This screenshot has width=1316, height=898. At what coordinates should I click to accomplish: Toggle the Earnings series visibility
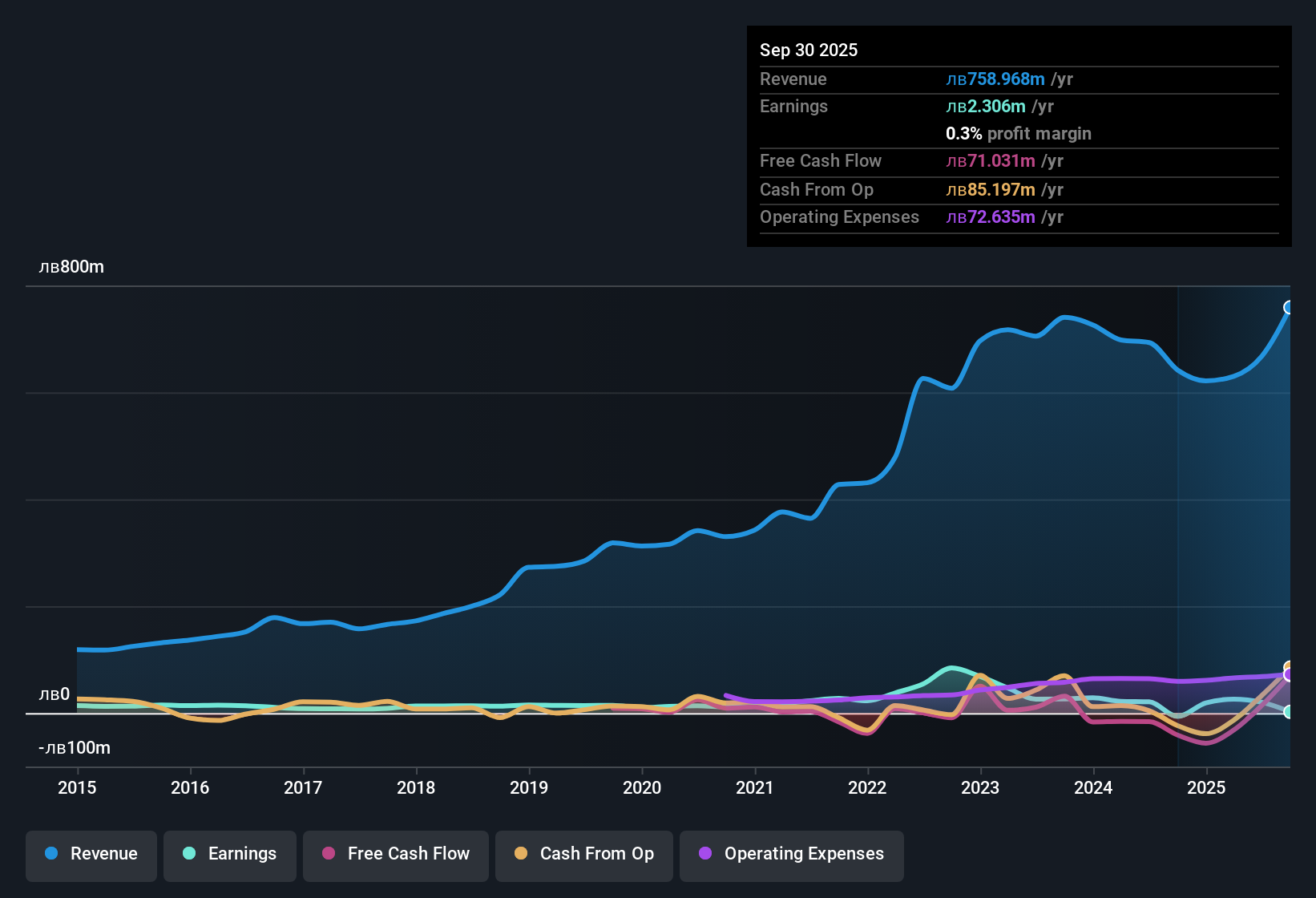click(x=229, y=855)
